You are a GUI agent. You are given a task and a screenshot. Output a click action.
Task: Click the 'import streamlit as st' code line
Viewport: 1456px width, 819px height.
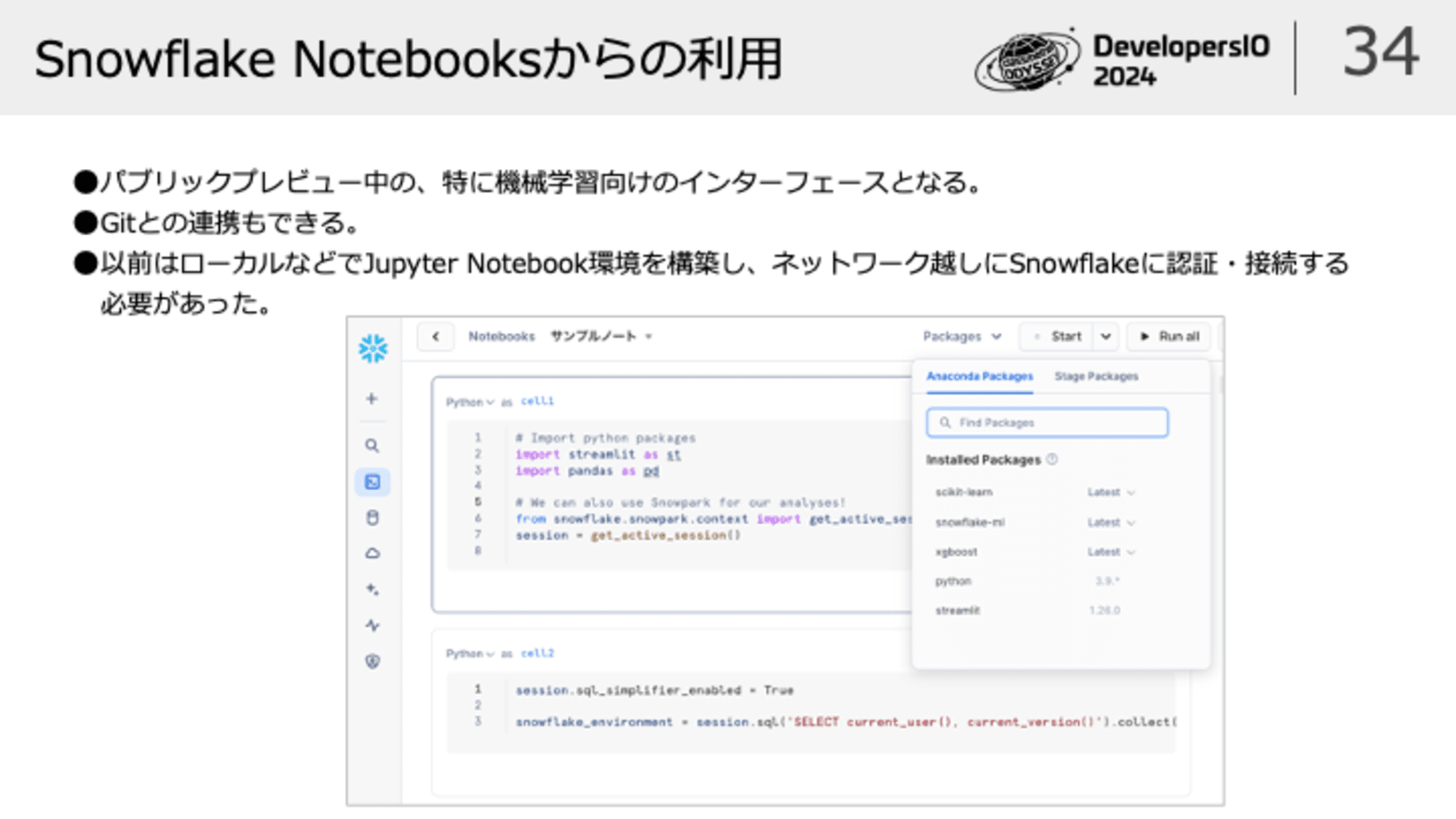[x=598, y=454]
